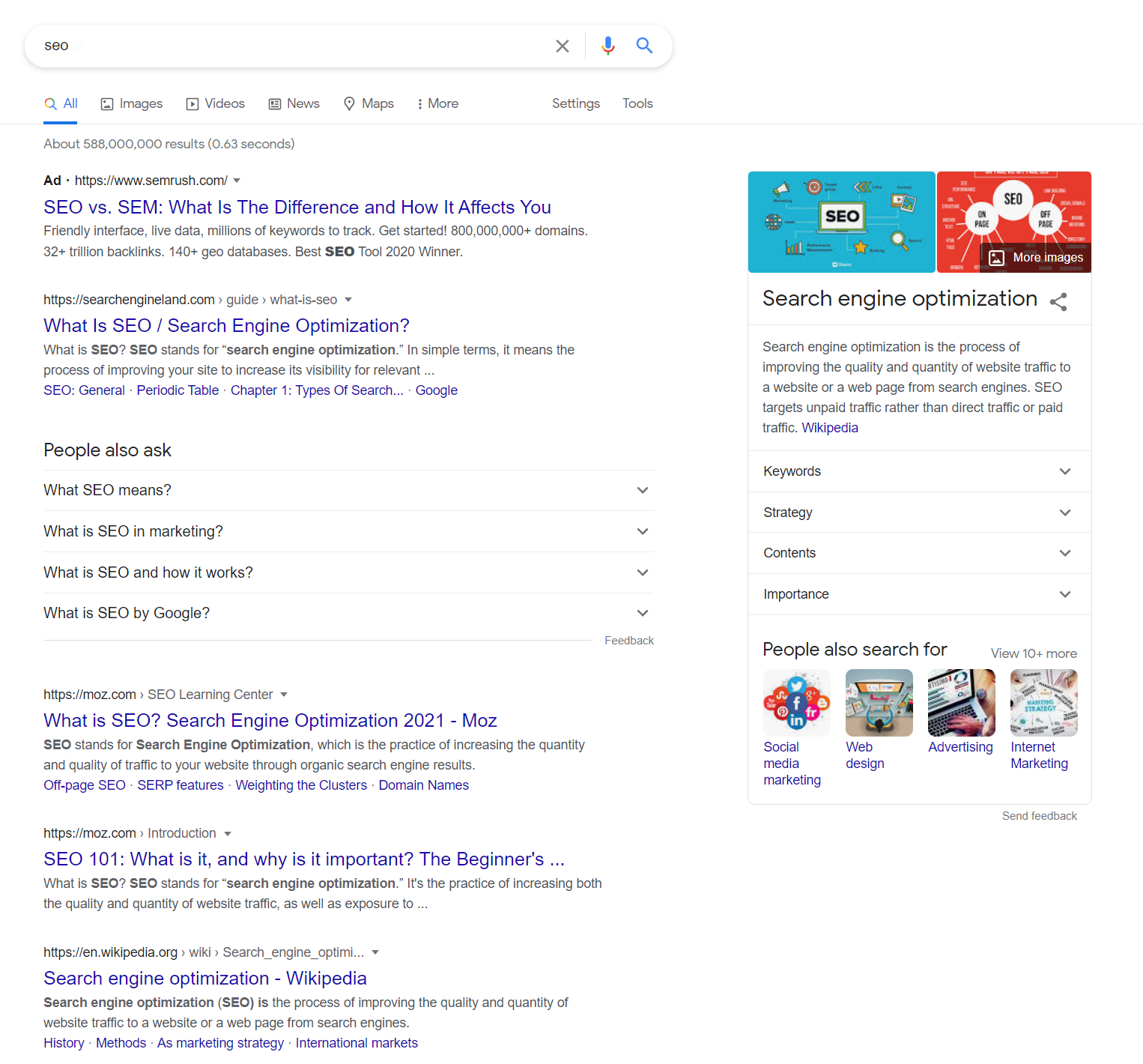The width and height of the screenshot is (1143, 1064).
Task: Open the Wikipedia link in knowledge panel
Action: click(x=830, y=428)
